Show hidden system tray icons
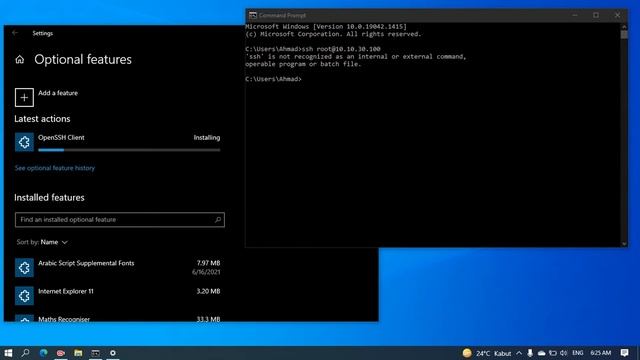Image resolution: width=640 pixels, height=360 pixels. click(x=519, y=353)
